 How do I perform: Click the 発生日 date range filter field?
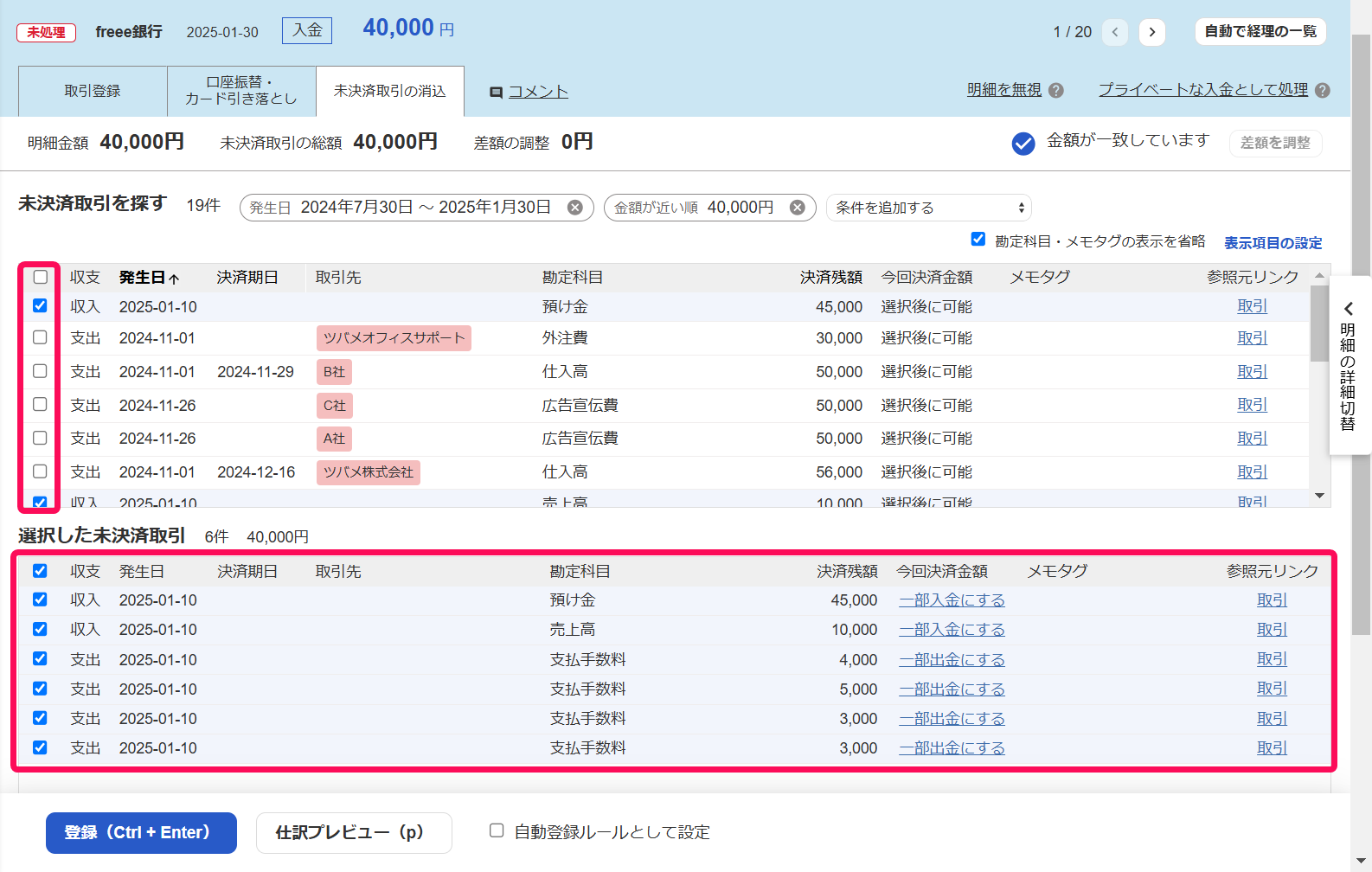point(417,208)
